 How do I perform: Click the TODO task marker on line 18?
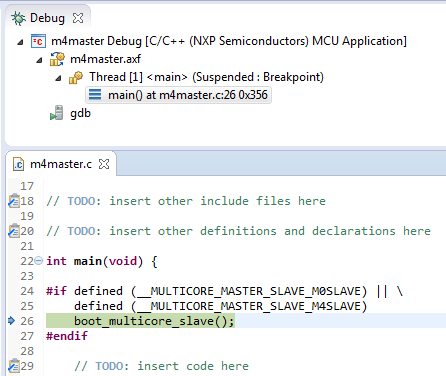(x=14, y=201)
